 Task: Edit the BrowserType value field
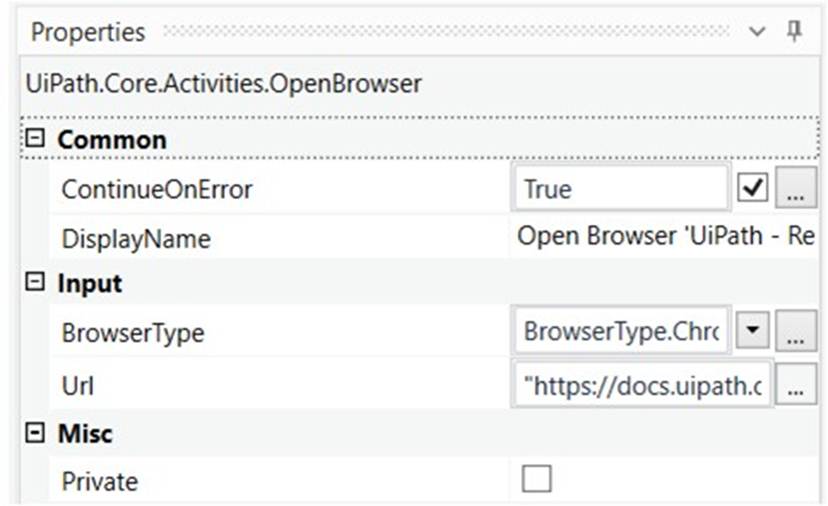point(620,331)
